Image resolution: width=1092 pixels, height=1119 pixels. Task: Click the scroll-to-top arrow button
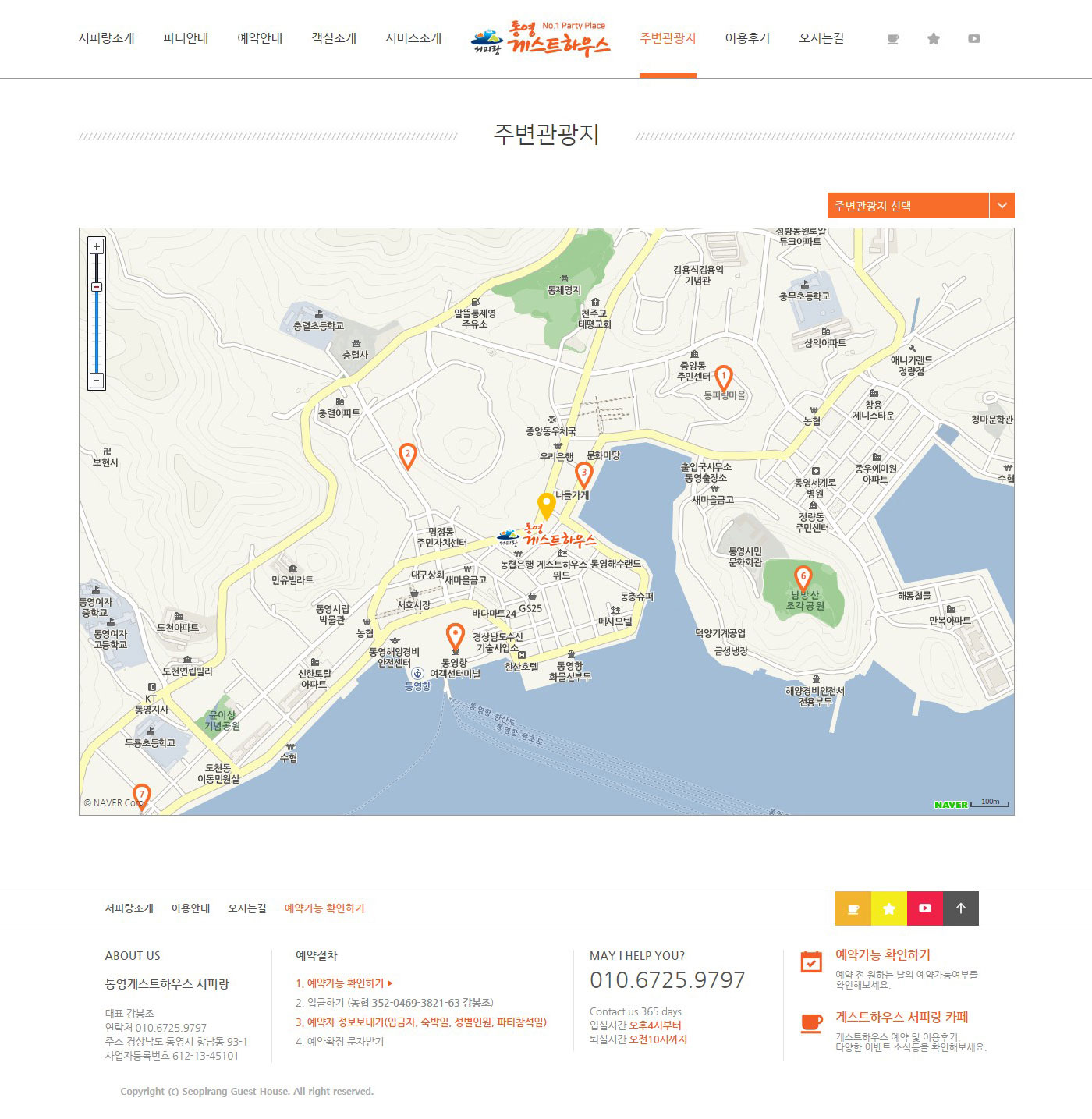[961, 908]
